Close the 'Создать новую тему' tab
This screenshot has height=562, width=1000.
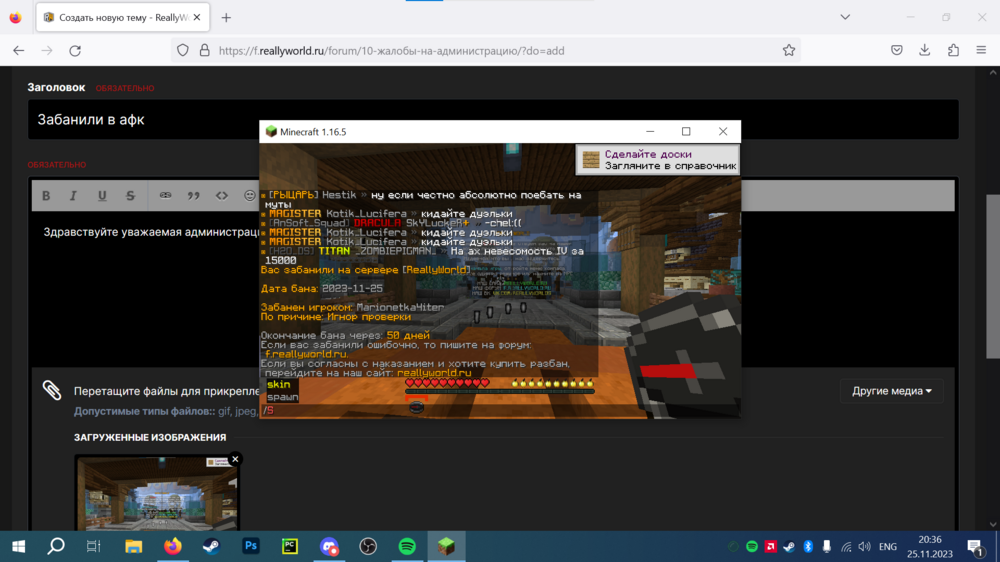tap(197, 18)
